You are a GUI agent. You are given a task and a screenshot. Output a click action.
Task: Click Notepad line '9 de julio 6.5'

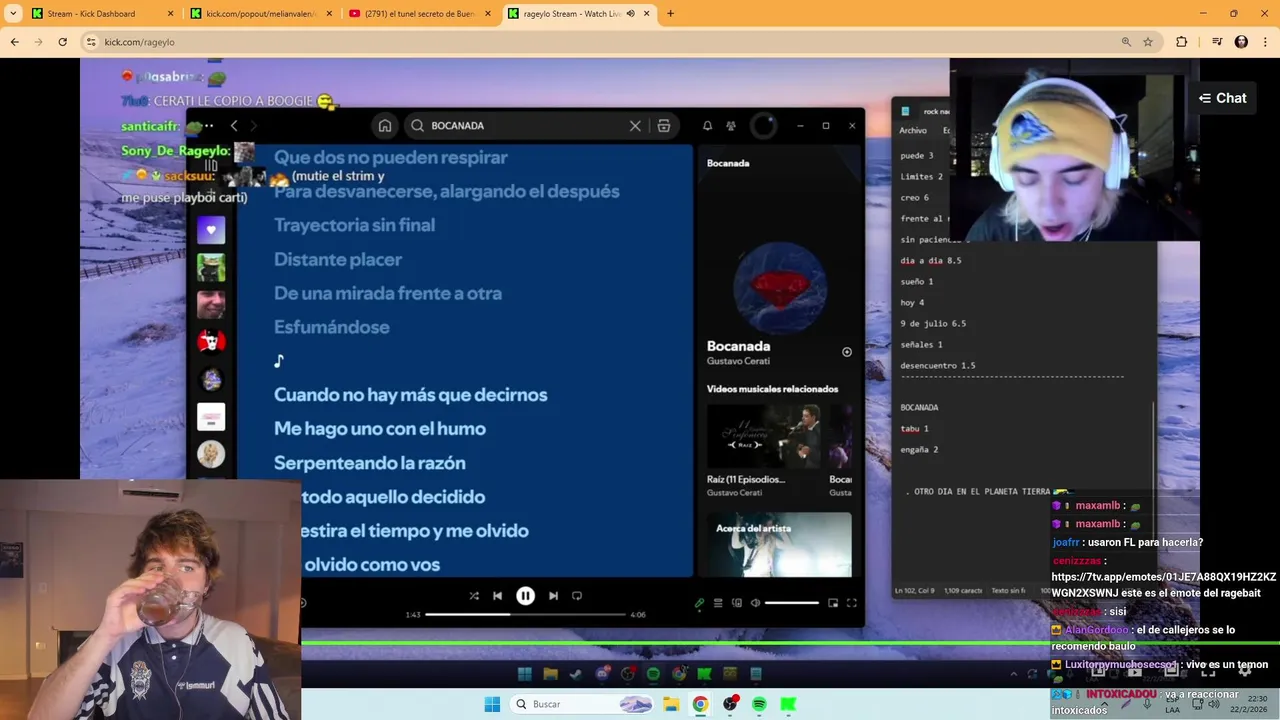click(933, 323)
